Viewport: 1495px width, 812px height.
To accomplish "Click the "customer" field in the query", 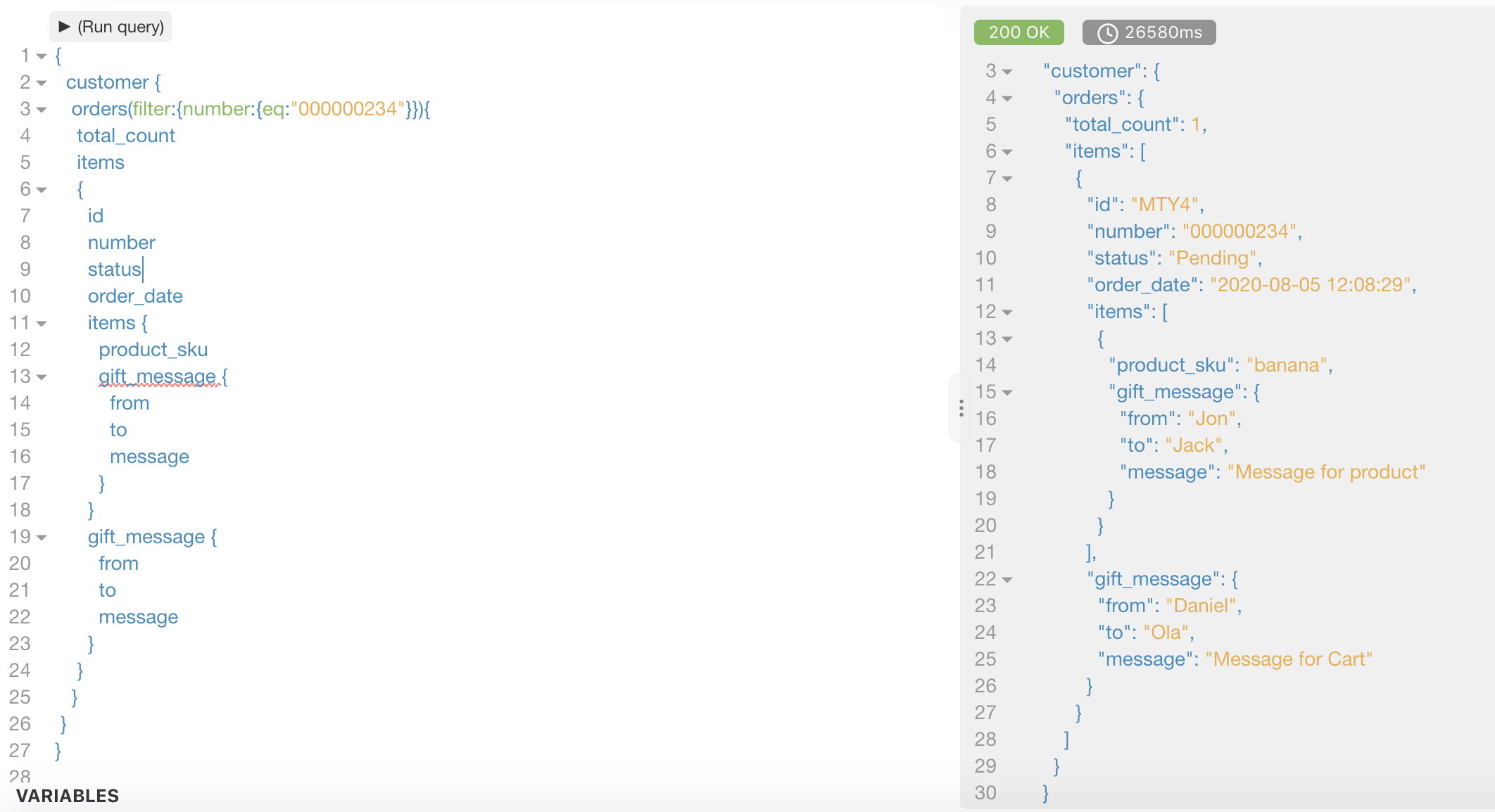I will (x=107, y=82).
